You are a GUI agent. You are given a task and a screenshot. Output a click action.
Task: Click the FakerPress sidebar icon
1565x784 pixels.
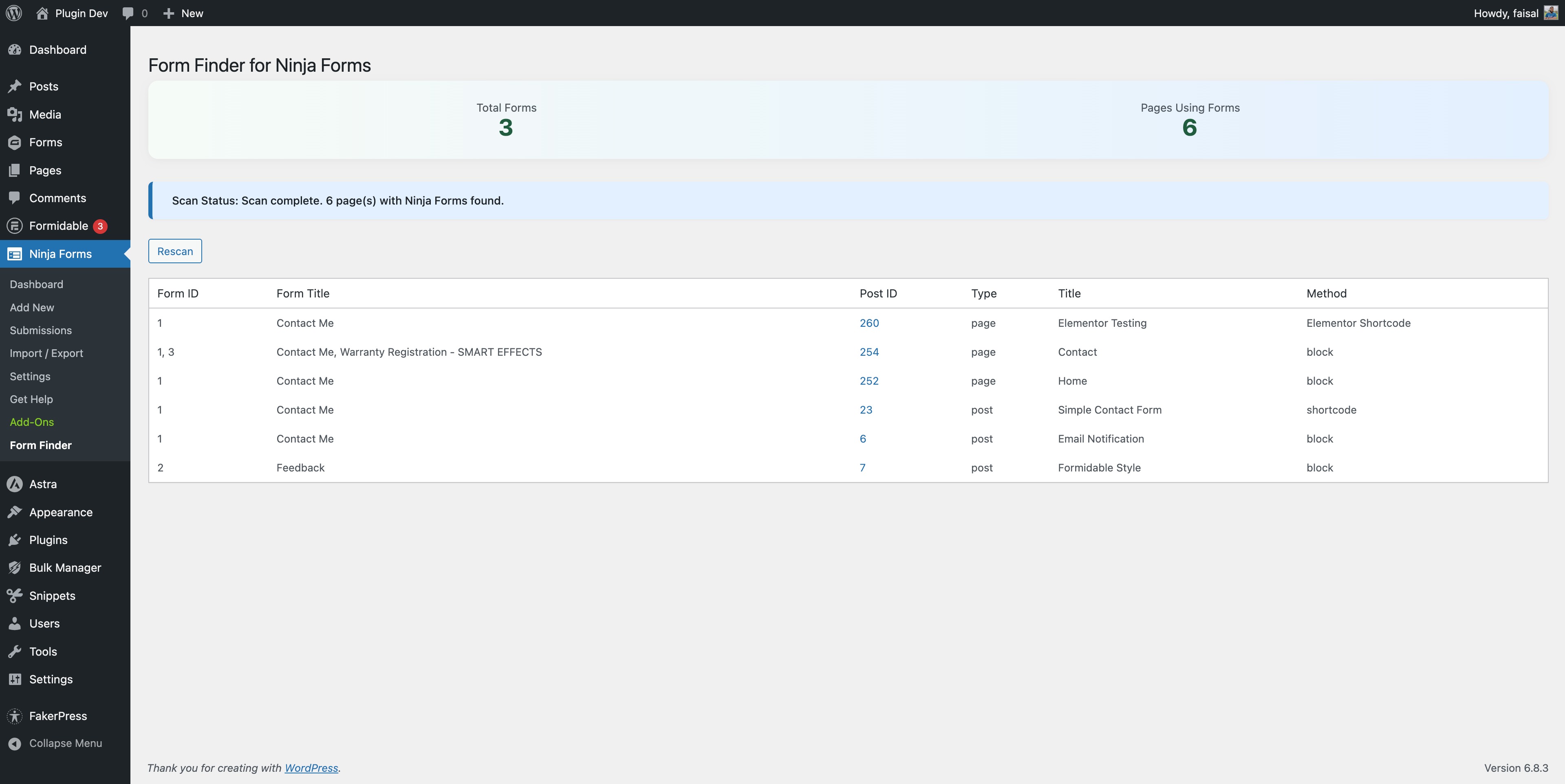[15, 716]
